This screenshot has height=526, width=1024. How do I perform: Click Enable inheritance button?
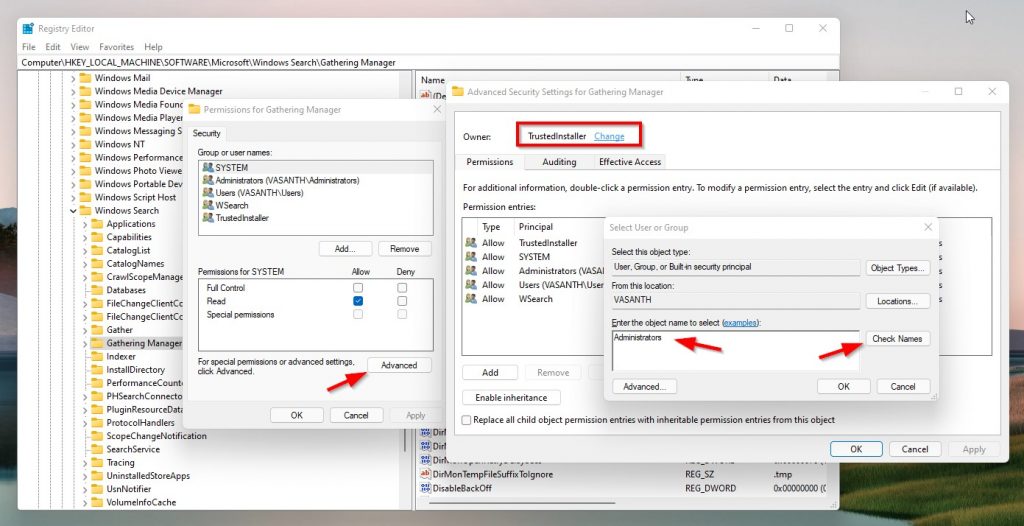click(511, 397)
